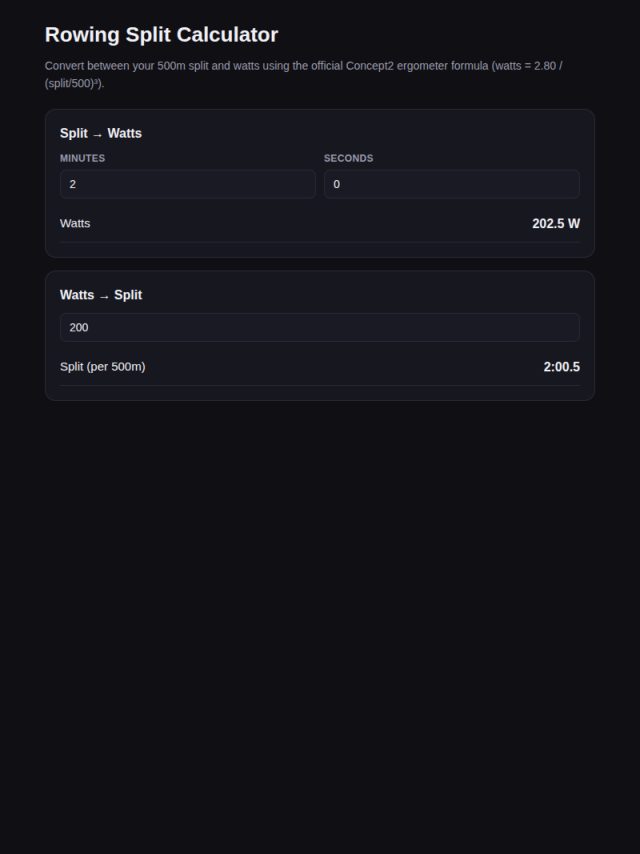Click the divider line under the Watts result
640x854 pixels.
(320, 242)
